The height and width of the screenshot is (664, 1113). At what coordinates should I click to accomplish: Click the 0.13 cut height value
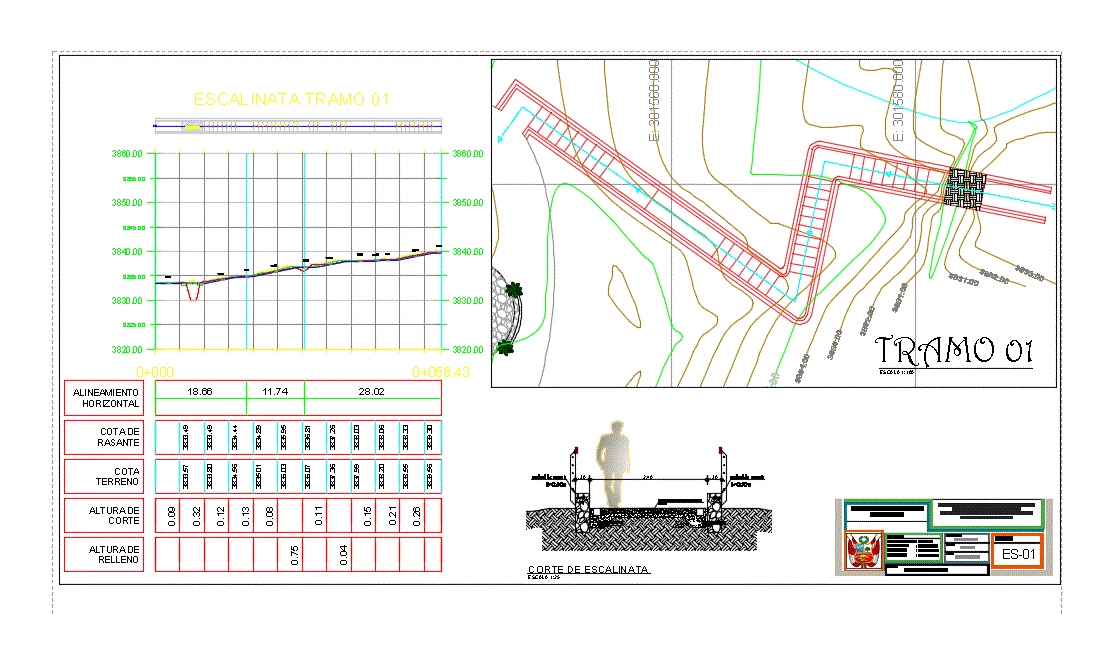pos(246,516)
